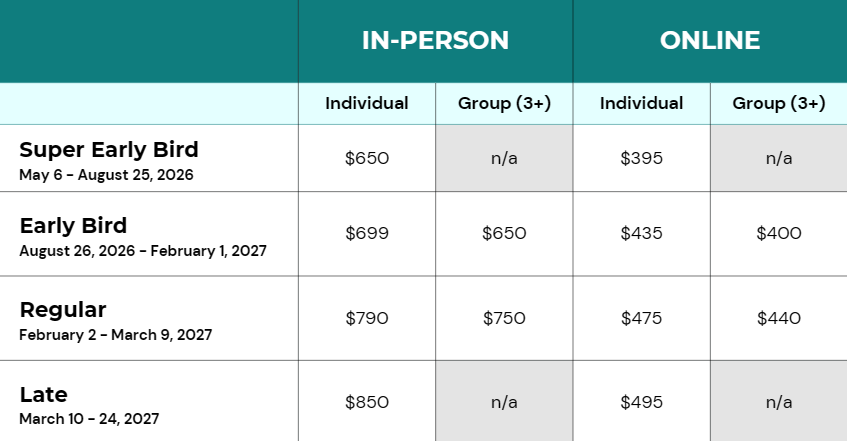Screen dimensions: 847x441
Task: Select the Super Early Bird row label
Action: click(109, 150)
